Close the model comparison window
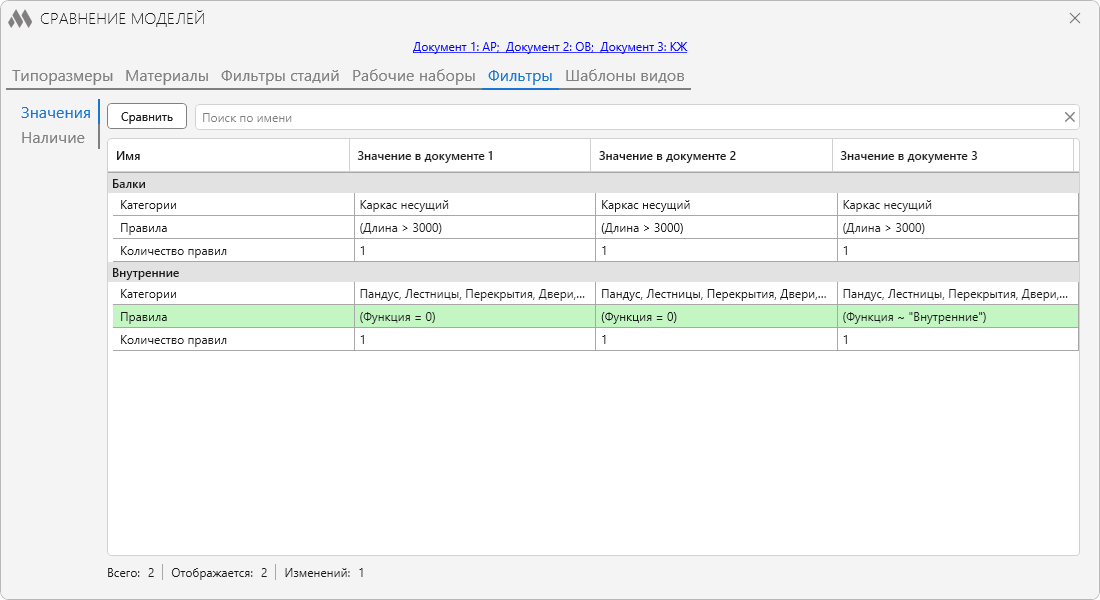This screenshot has width=1100, height=600. pos(1075,18)
